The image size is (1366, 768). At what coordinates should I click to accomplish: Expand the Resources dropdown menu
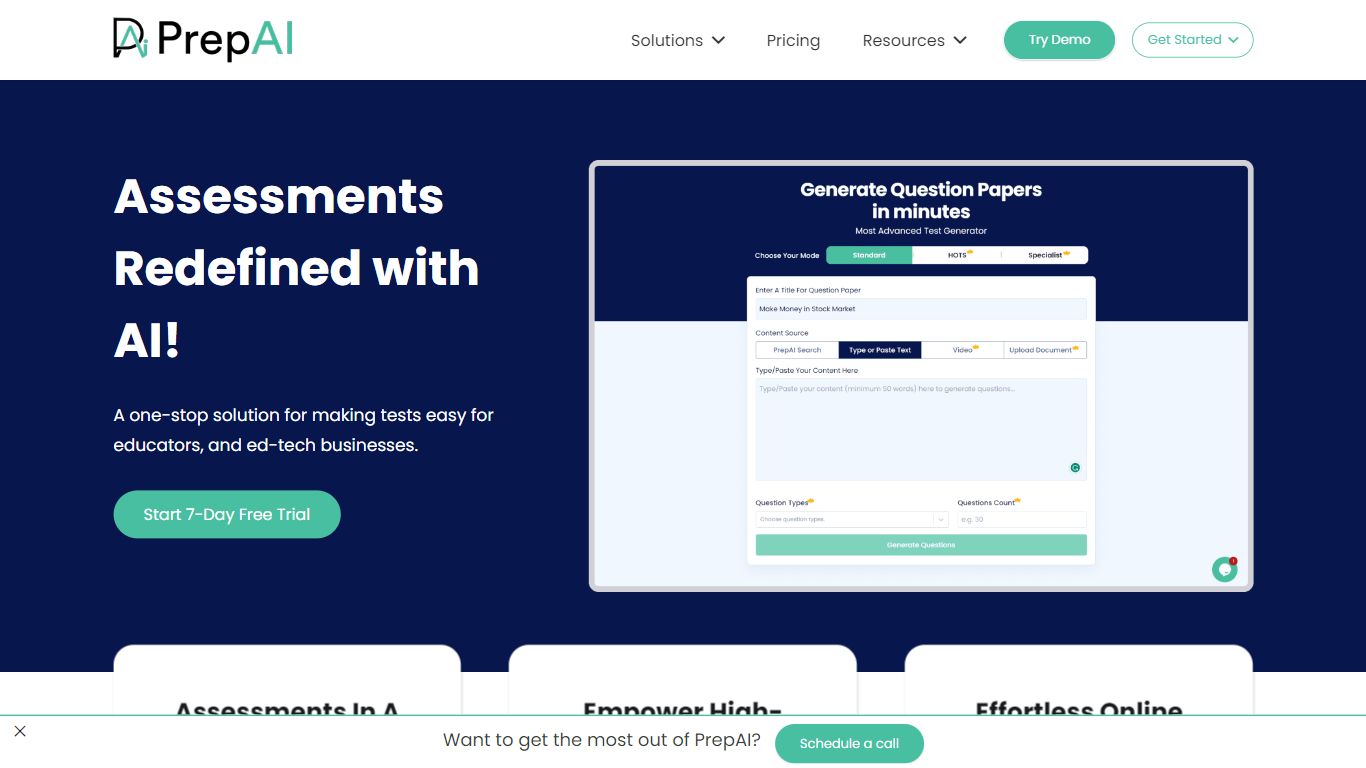[914, 40]
